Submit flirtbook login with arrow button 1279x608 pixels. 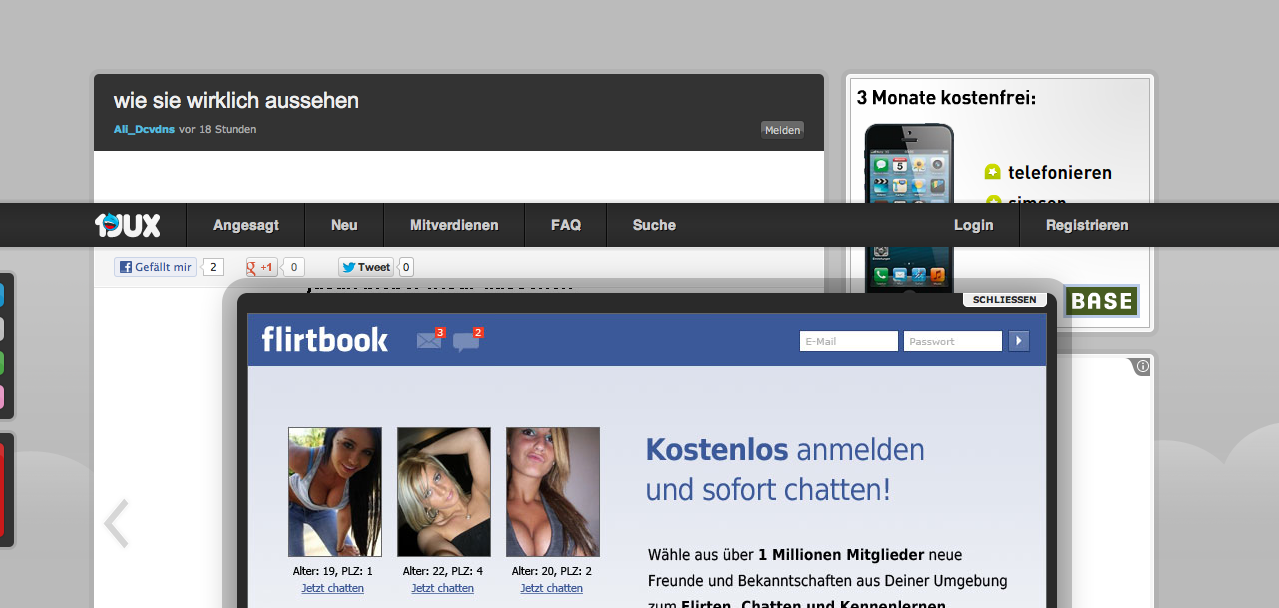pyautogui.click(x=1018, y=341)
